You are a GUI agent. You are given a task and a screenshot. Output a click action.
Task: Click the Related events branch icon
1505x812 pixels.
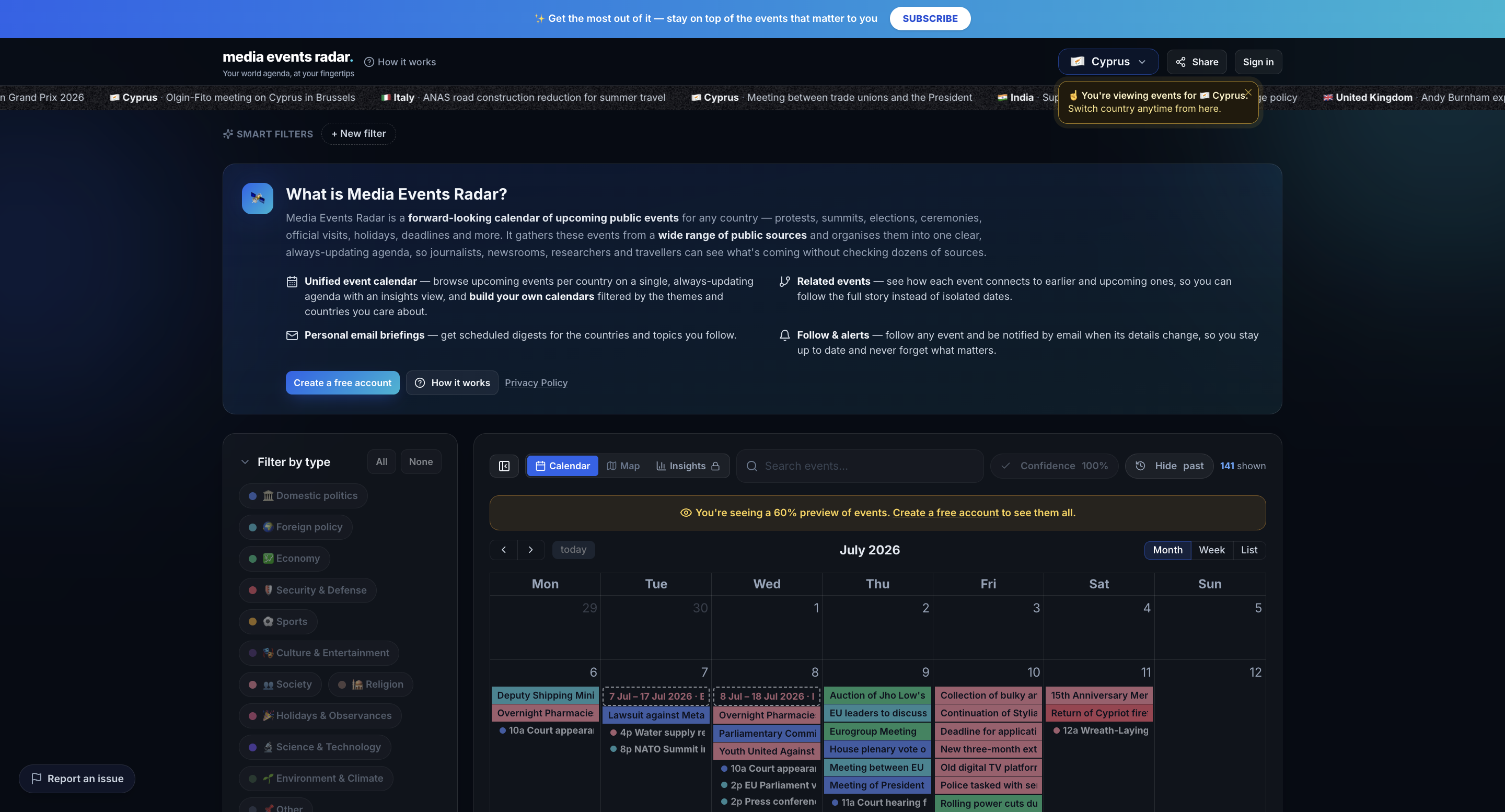[x=784, y=282]
